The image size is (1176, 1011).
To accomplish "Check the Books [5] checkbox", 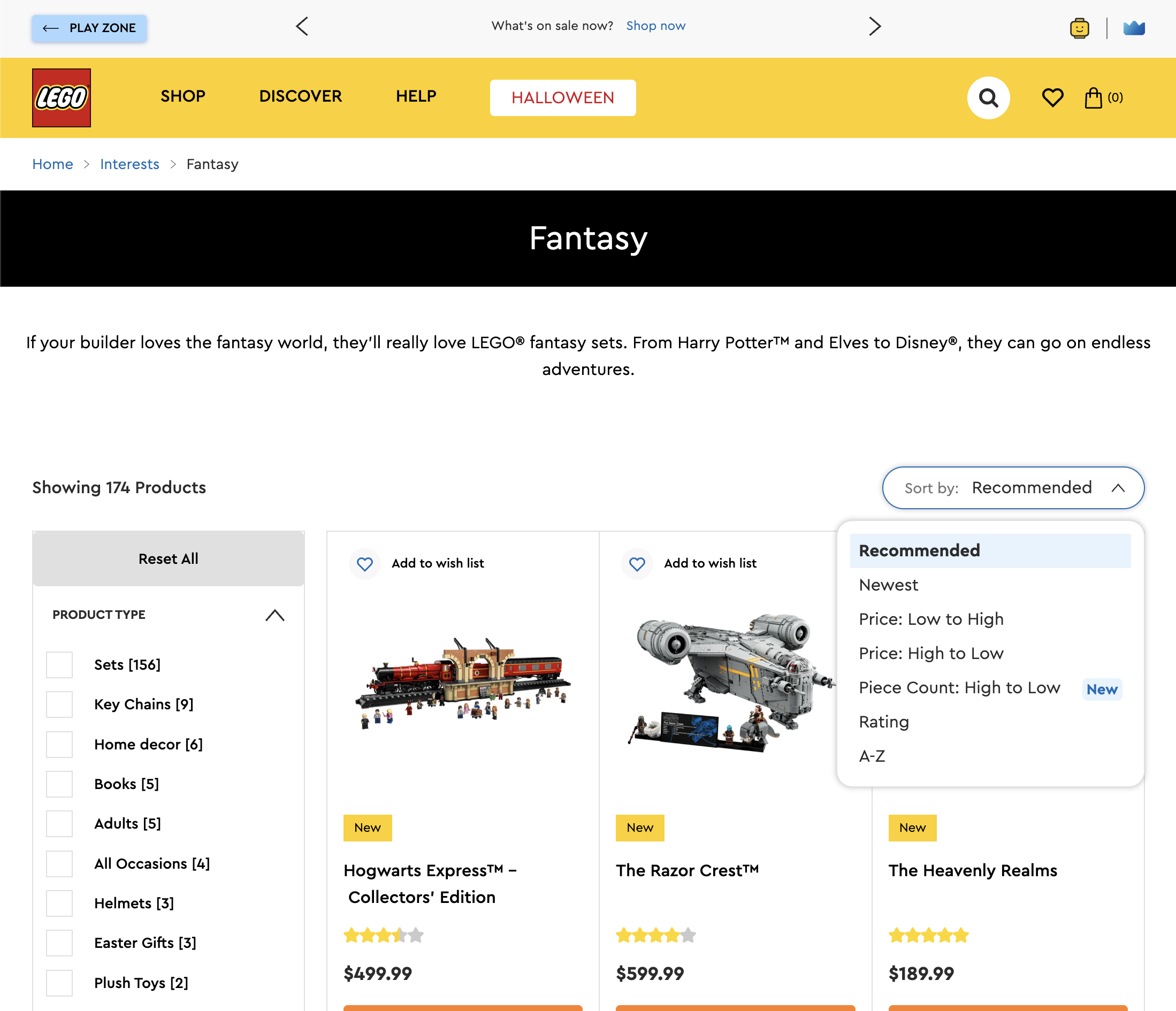I will tap(59, 784).
